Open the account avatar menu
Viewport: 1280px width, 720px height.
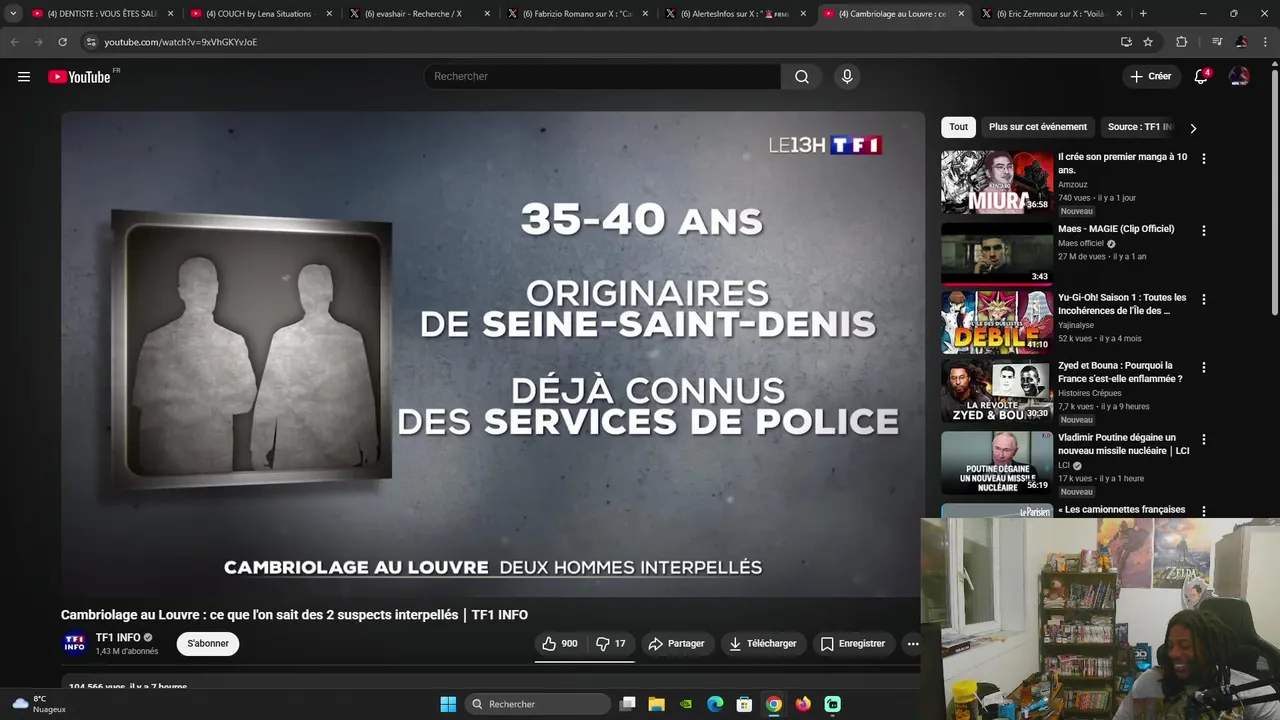1239,77
